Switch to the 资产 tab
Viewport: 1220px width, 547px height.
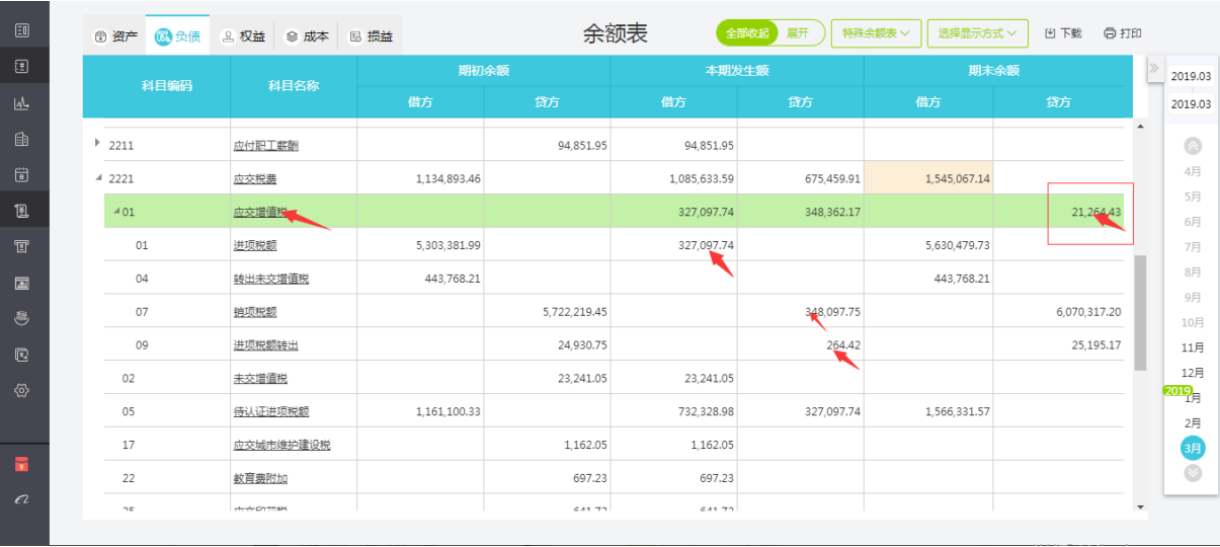tap(115, 37)
